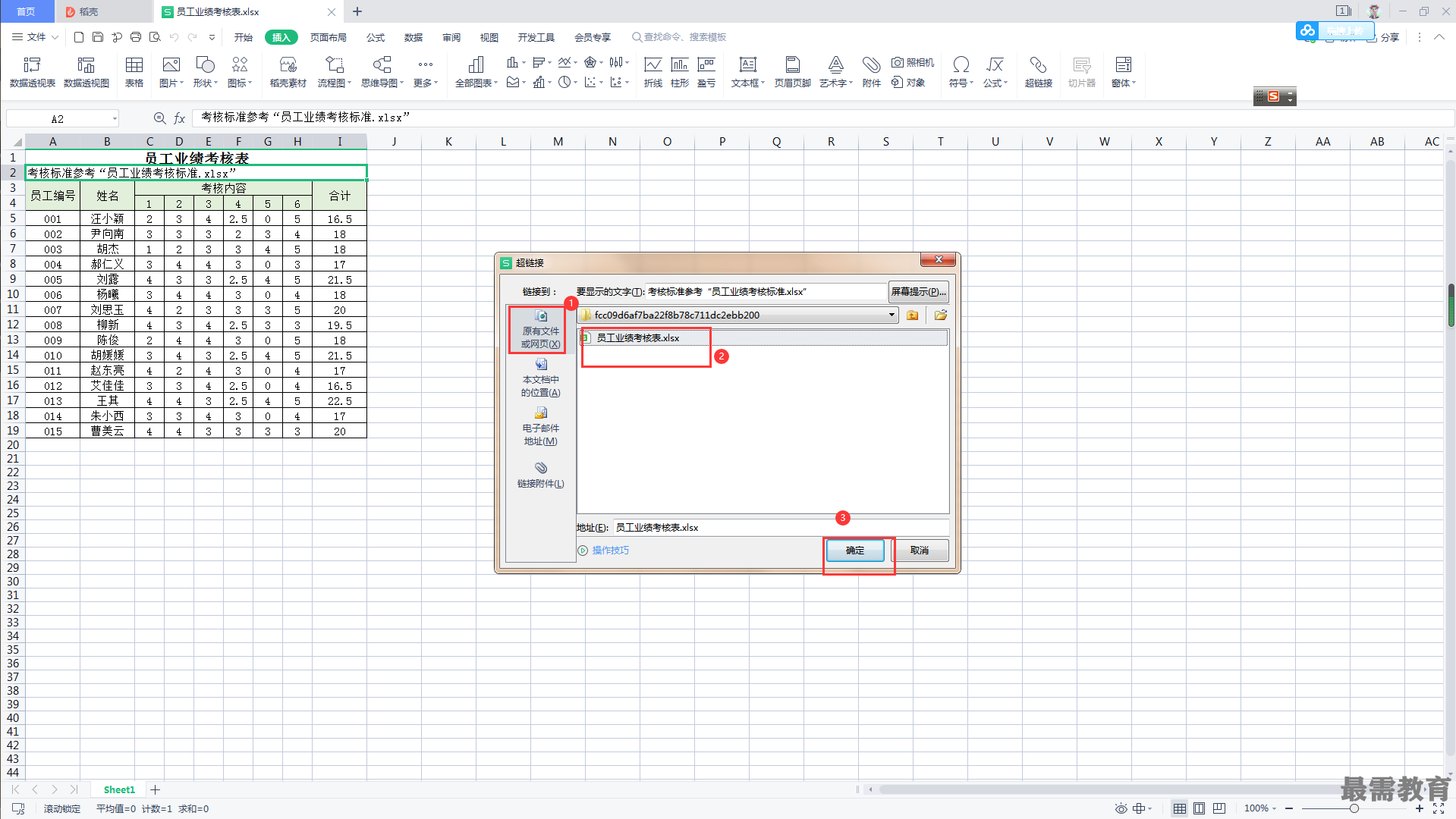
Task: Create a new document from quick toolbar
Action: click(79, 37)
